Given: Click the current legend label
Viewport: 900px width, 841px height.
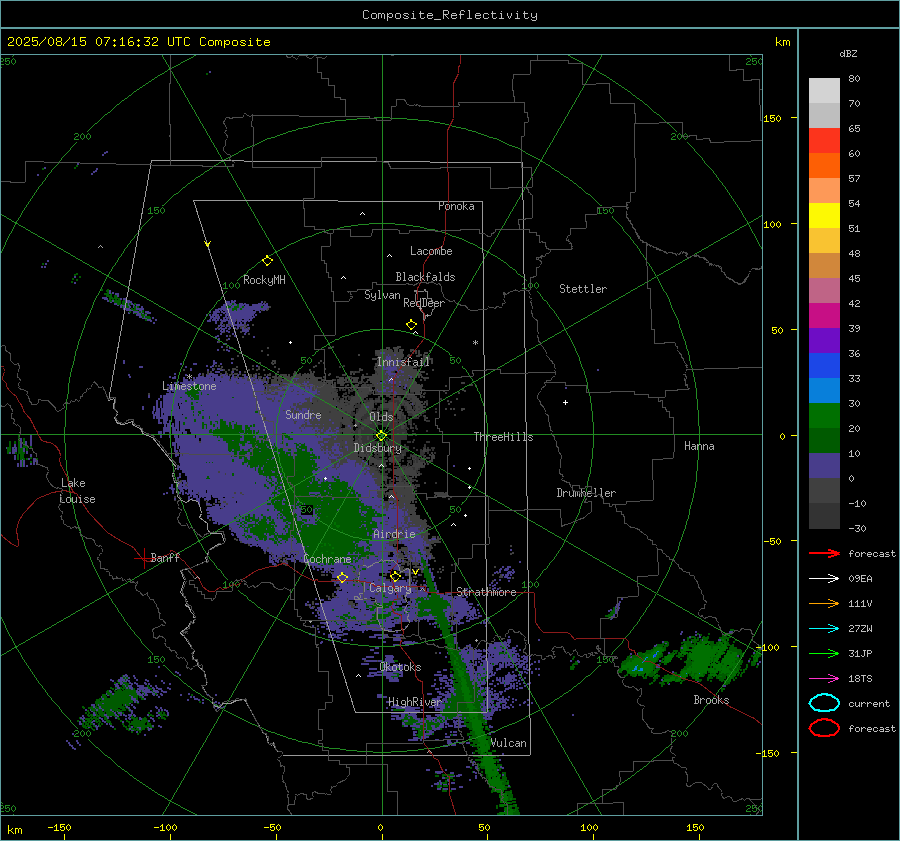Looking at the screenshot, I should (x=868, y=703).
